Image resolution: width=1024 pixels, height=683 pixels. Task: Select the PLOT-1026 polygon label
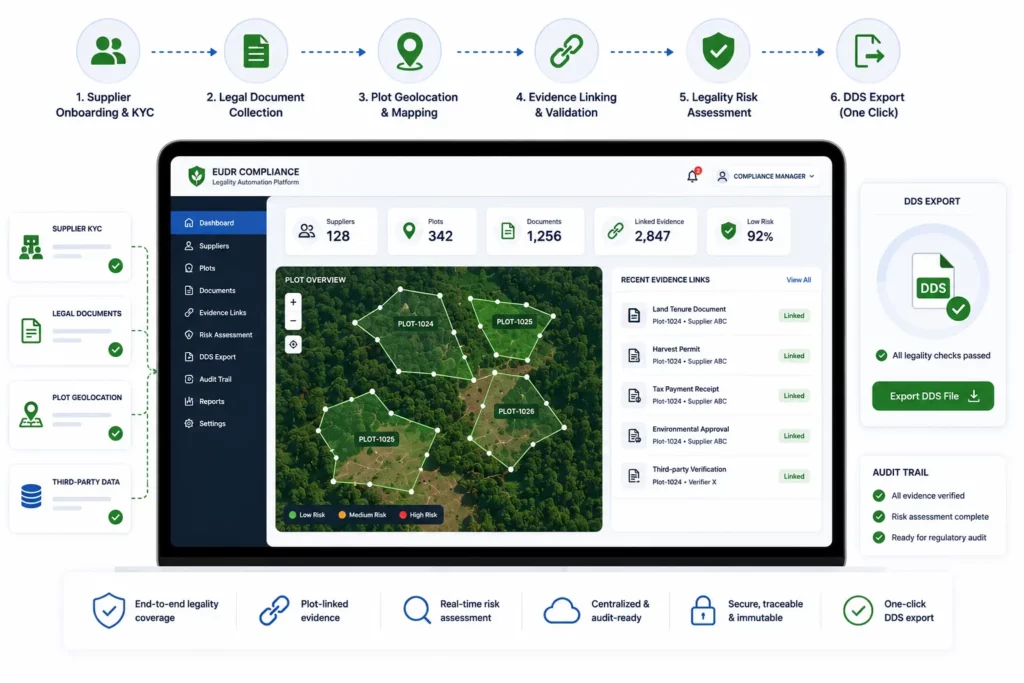tap(516, 411)
